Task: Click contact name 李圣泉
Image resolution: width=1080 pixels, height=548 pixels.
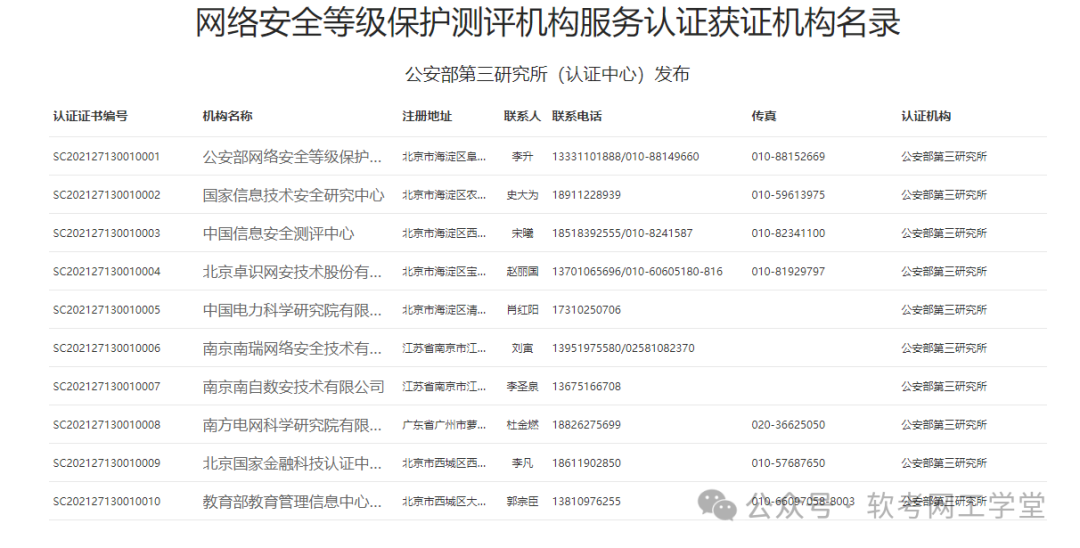Action: pos(522,387)
